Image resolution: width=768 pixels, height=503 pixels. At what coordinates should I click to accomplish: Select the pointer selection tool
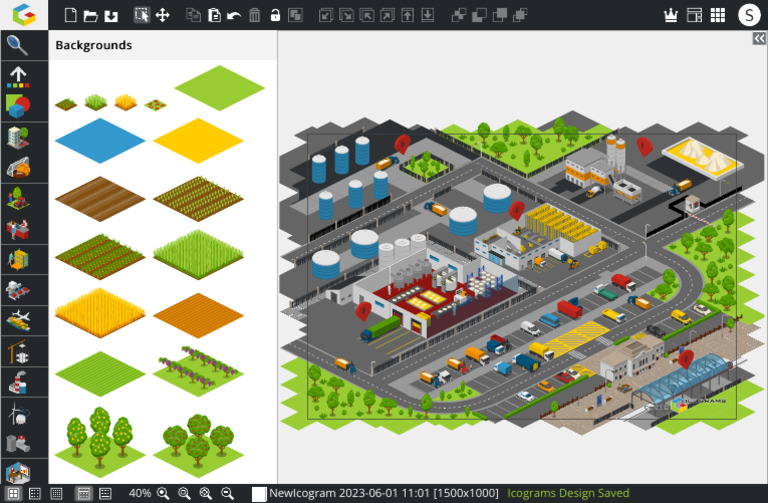(141, 15)
